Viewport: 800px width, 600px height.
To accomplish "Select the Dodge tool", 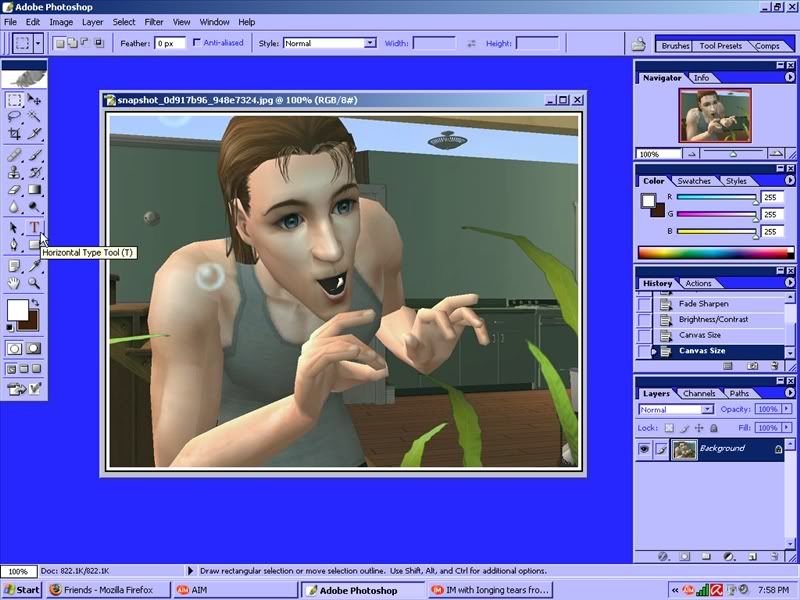I will click(x=34, y=207).
